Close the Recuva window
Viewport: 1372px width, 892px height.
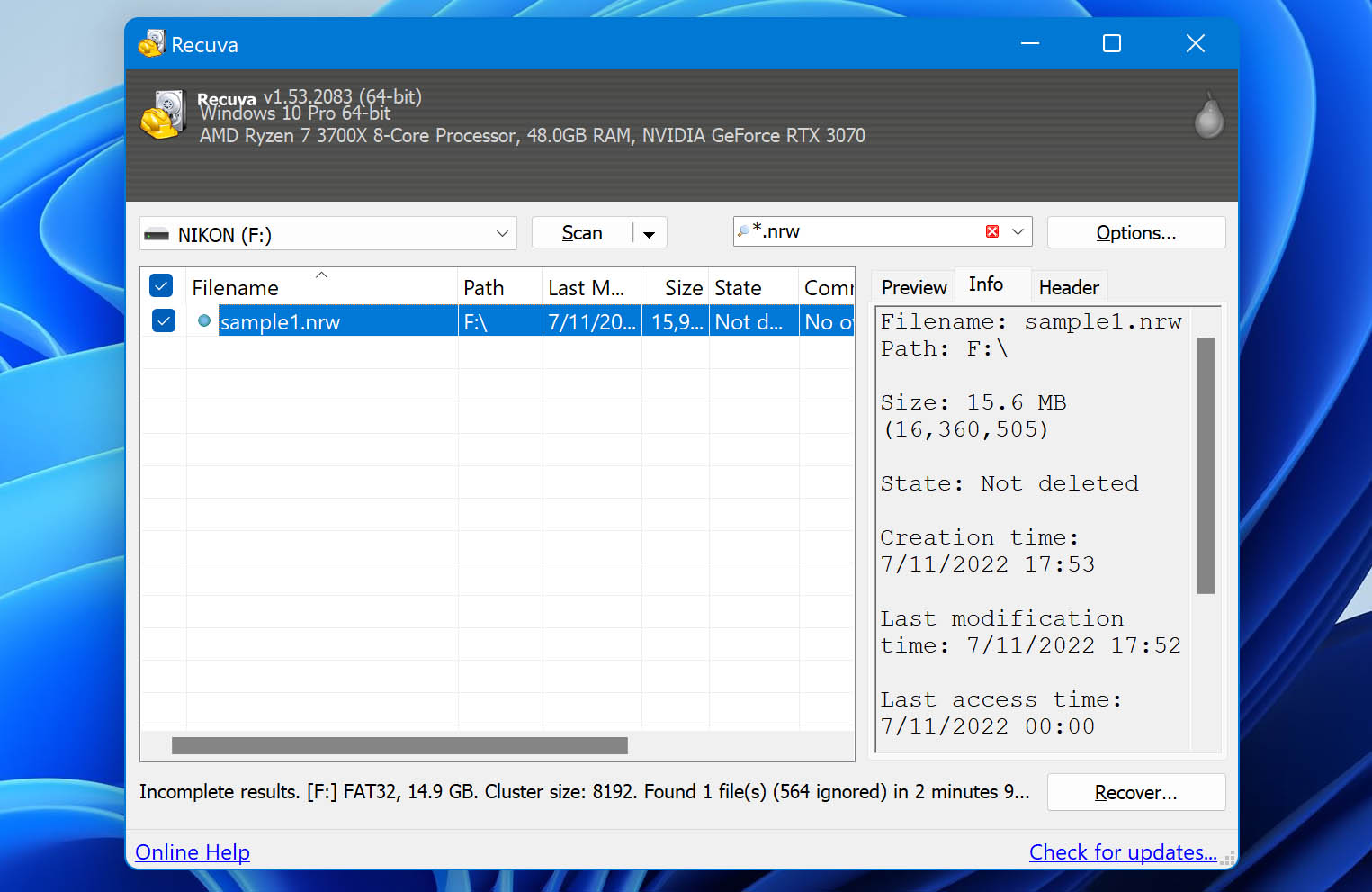(1195, 43)
